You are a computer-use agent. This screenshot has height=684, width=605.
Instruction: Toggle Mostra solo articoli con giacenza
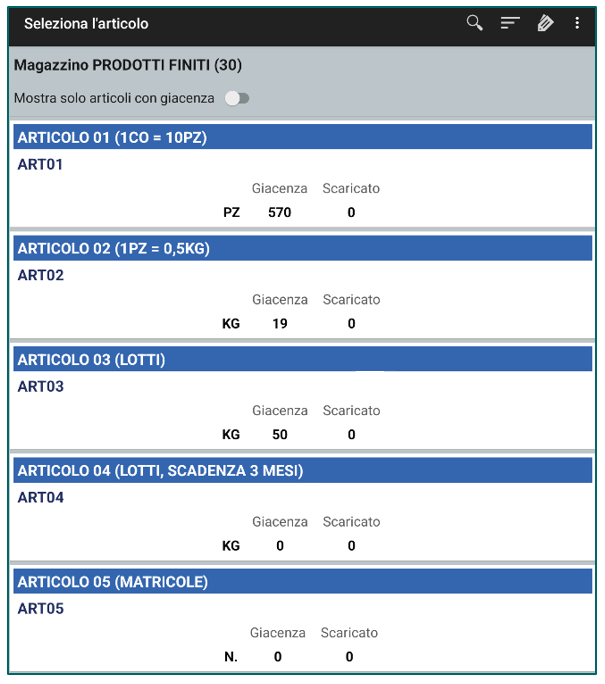tap(236, 99)
